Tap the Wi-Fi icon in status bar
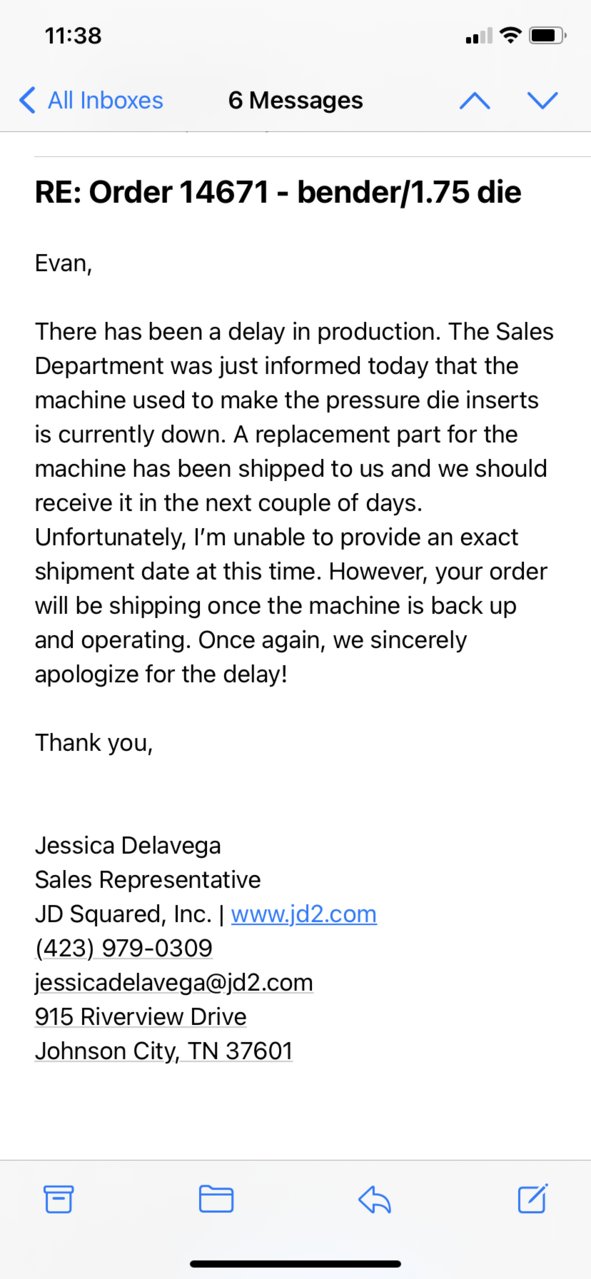 511,36
